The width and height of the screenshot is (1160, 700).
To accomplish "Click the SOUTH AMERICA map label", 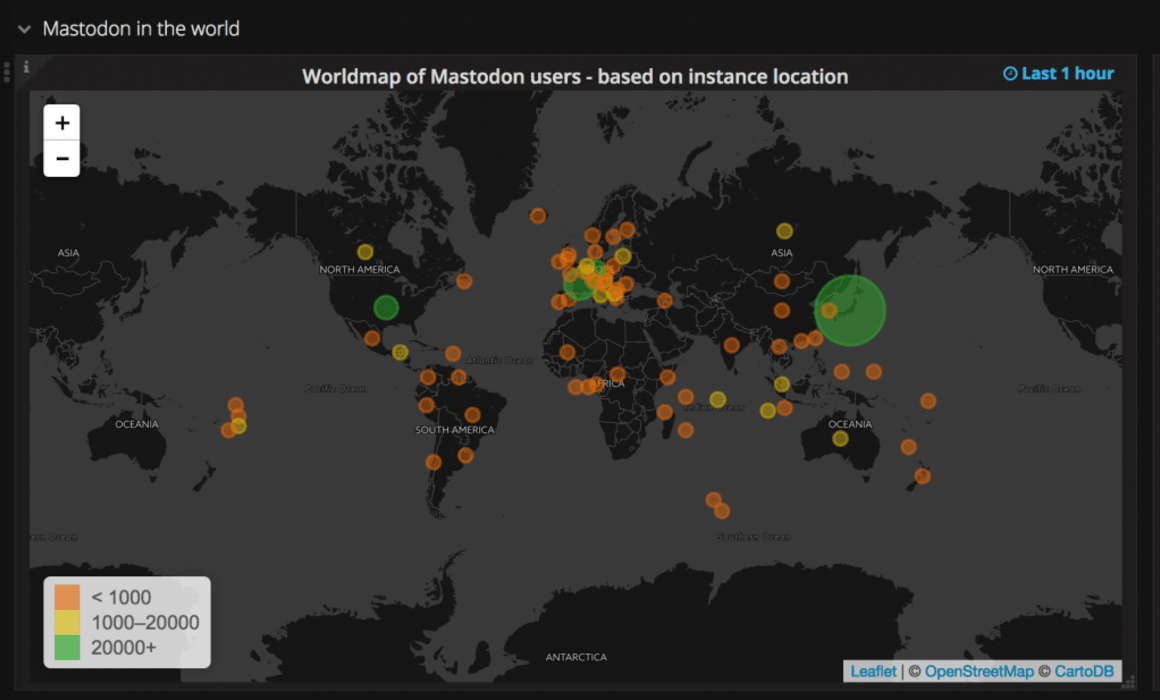I will point(454,430).
